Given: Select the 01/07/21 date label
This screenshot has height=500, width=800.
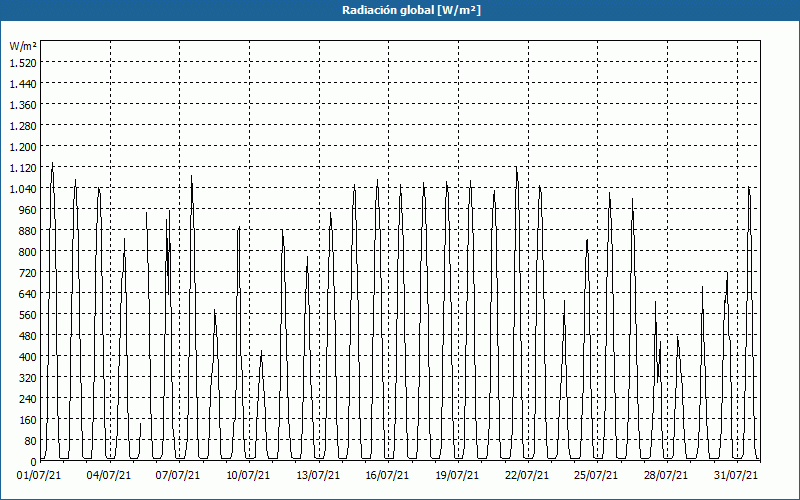Looking at the screenshot, I should [39, 475].
